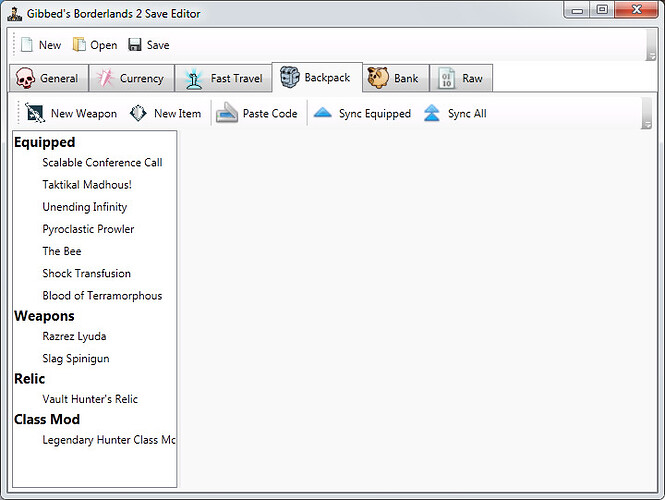Open the backpack toolbar overflow handle

[x=646, y=114]
